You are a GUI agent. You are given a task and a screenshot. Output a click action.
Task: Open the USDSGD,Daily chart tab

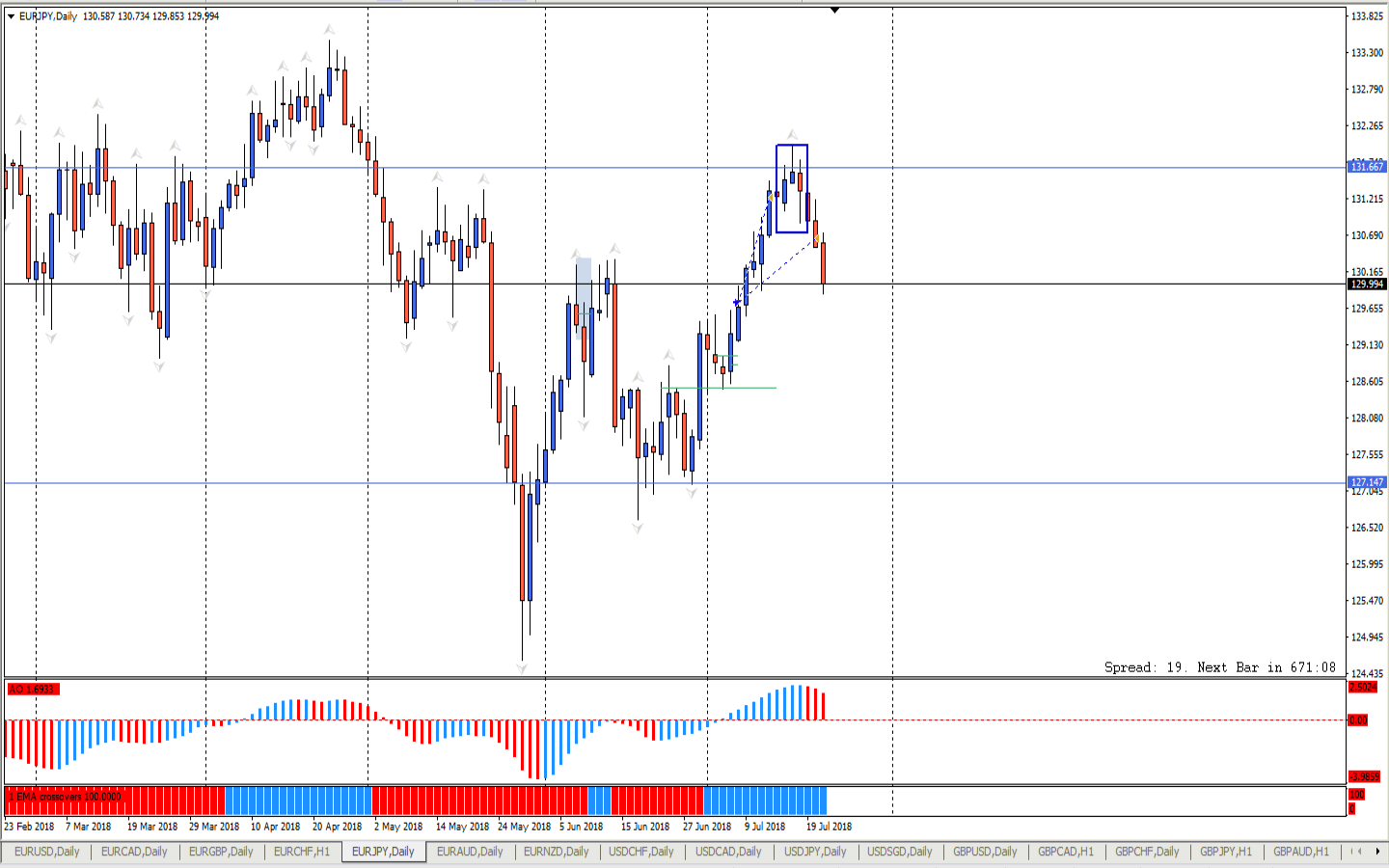899,852
